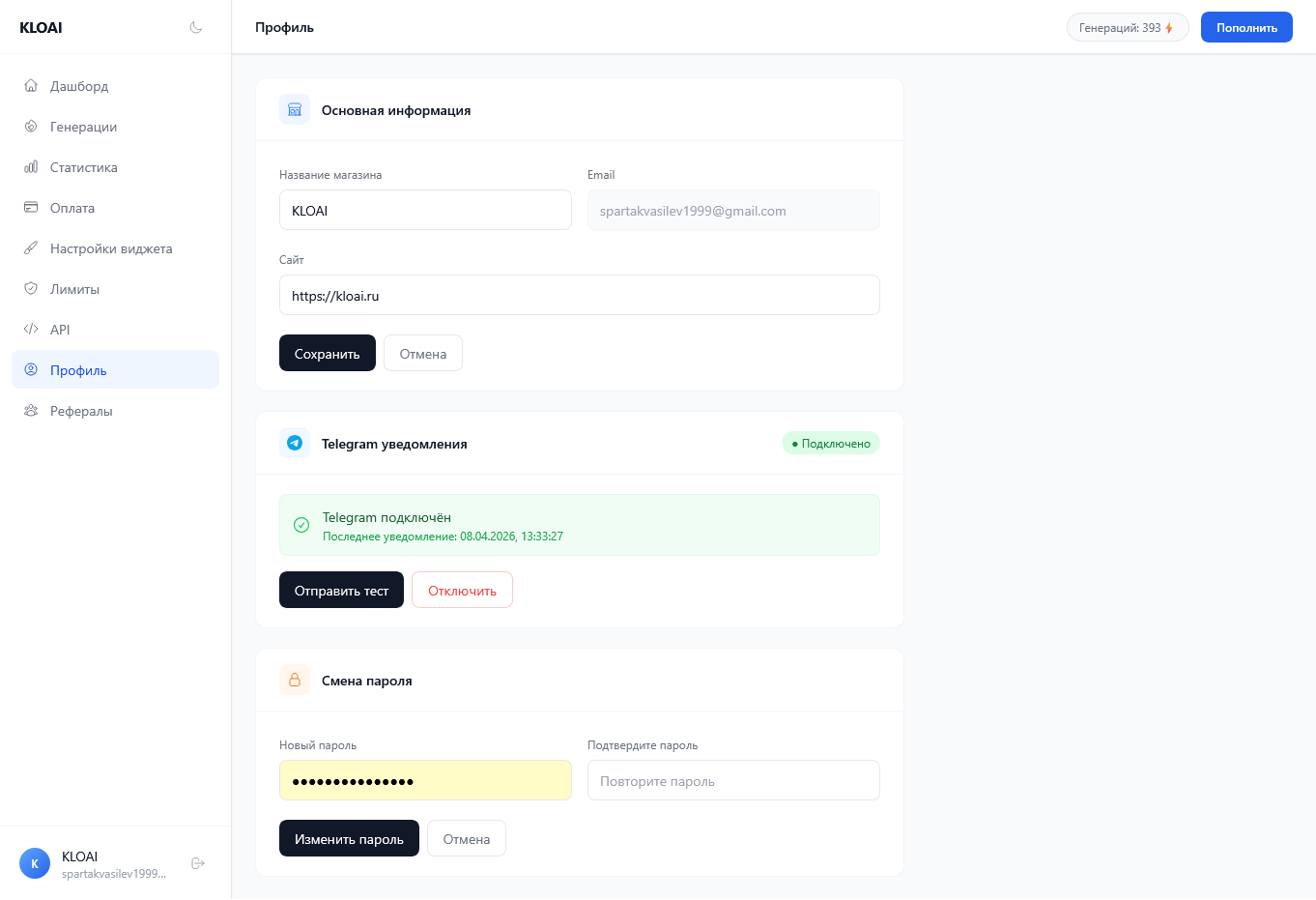This screenshot has height=900, width=1316.
Task: Click the Telegram icon in the notifications header
Action: [x=295, y=443]
